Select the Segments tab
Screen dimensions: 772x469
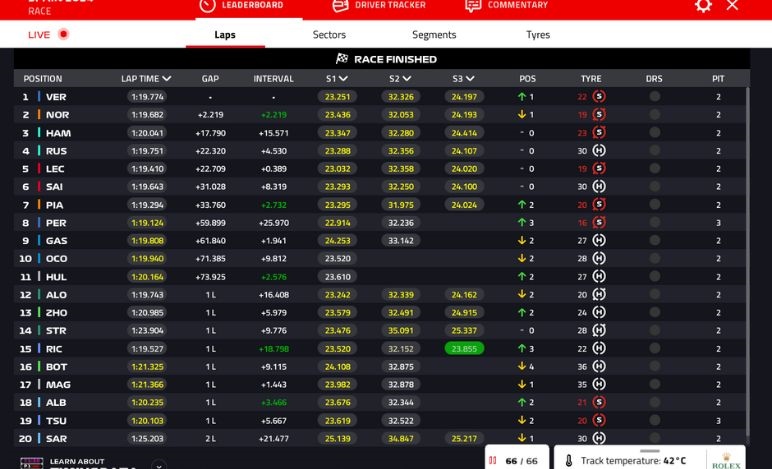pos(434,35)
